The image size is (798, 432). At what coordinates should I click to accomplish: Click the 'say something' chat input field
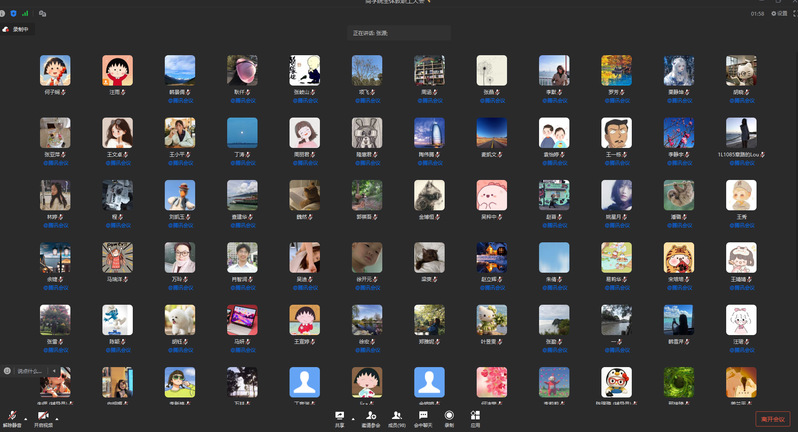[x=28, y=371]
